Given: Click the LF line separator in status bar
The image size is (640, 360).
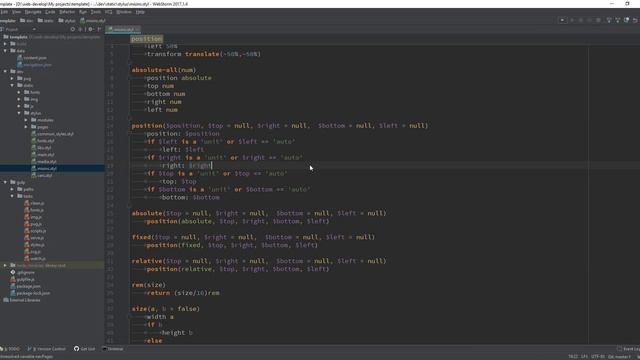Looking at the screenshot, I should [x=584, y=357].
